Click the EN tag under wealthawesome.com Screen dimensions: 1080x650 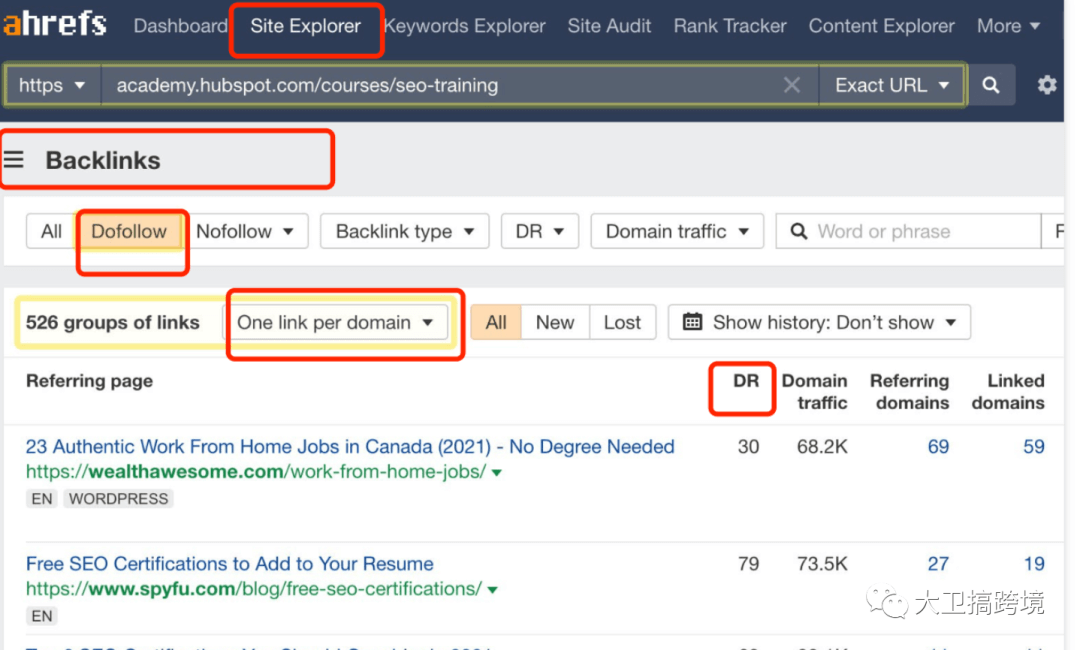pos(42,499)
